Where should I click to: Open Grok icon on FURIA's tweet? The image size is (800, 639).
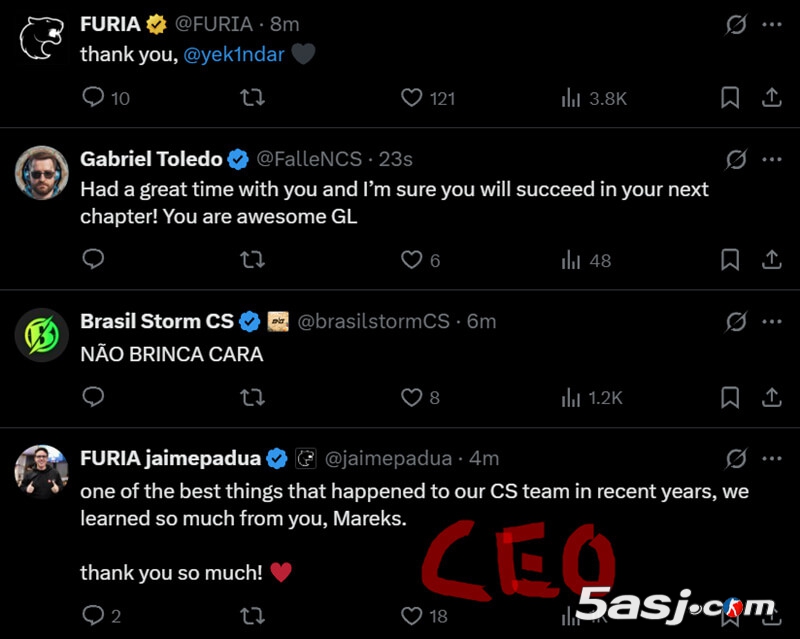736,23
